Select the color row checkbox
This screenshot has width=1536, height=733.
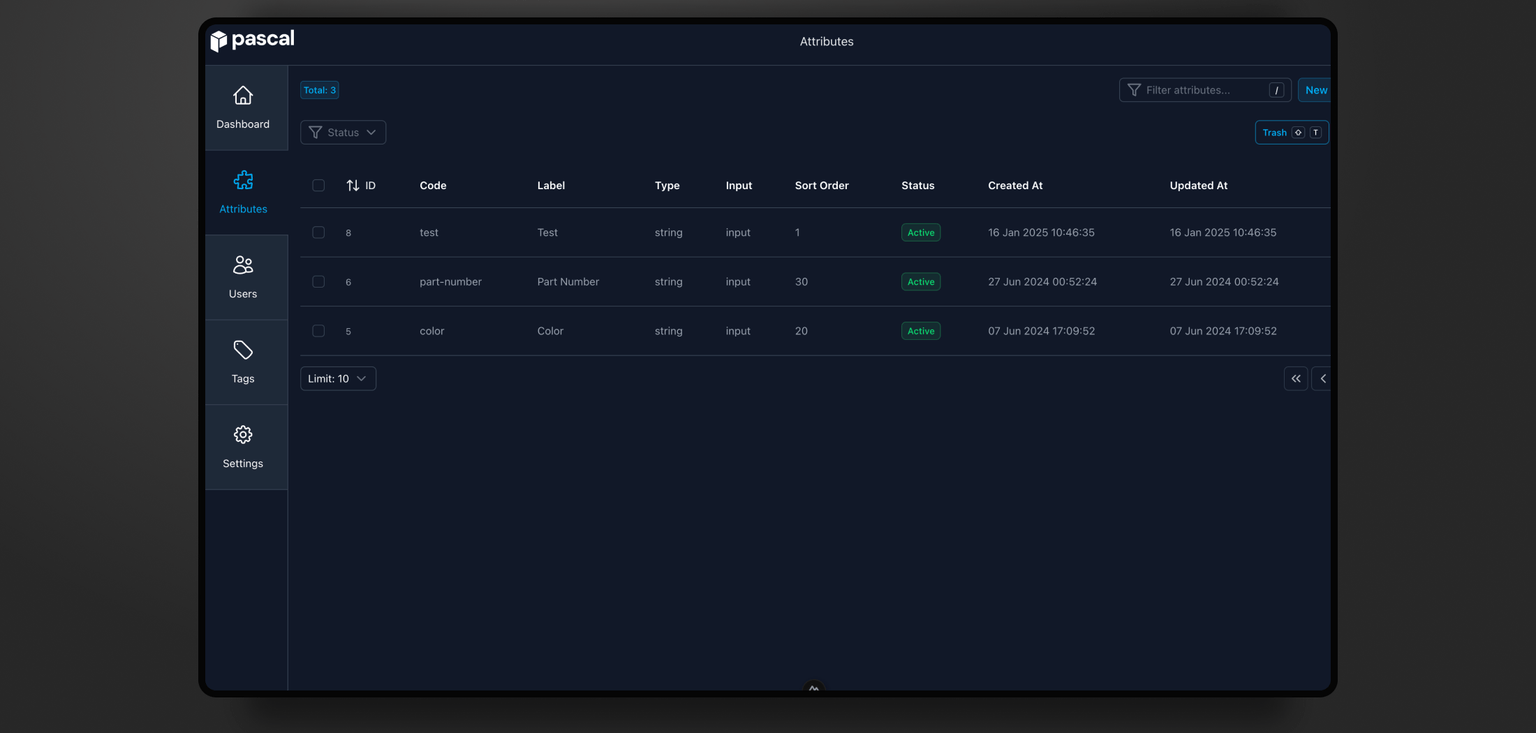(318, 331)
